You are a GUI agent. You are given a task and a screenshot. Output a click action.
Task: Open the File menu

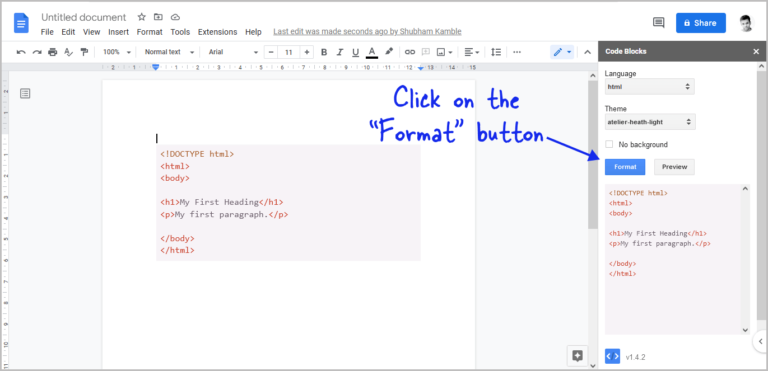click(47, 32)
